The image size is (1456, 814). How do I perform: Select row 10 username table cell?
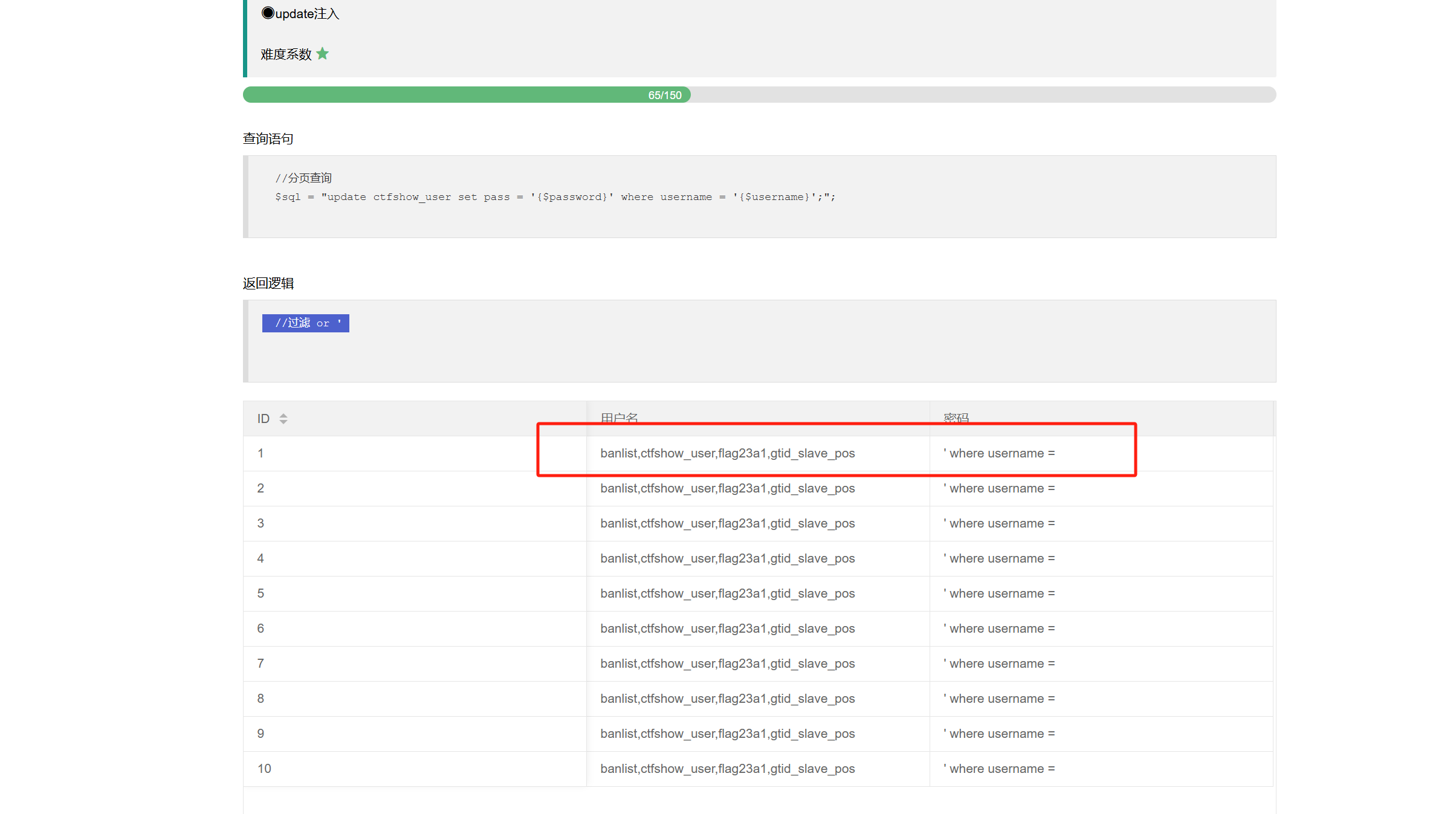(x=727, y=769)
